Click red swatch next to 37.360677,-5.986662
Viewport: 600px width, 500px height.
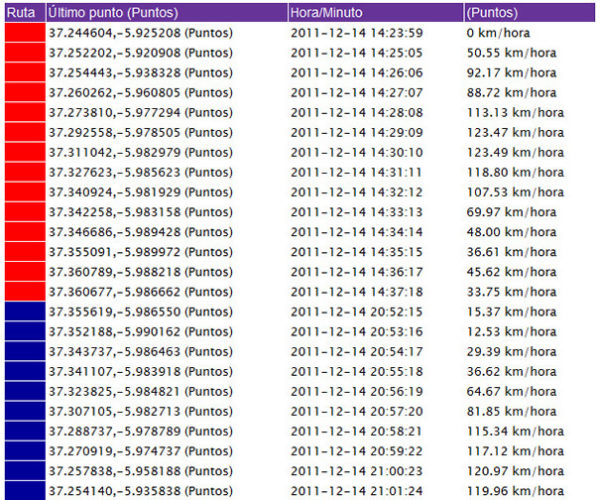point(22,291)
